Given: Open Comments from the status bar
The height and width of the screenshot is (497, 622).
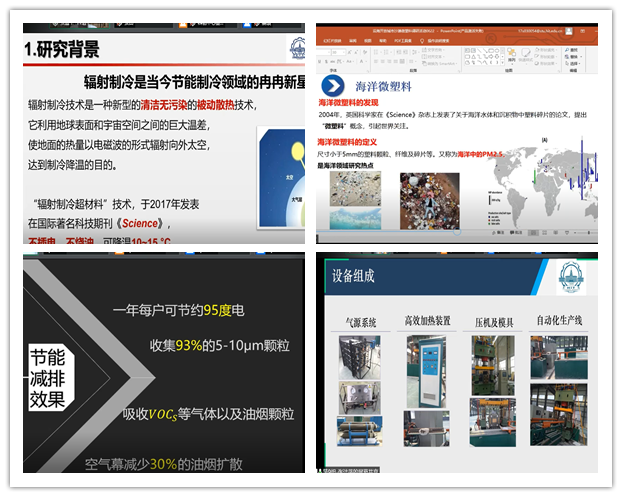Looking at the screenshot, I should (516, 232).
